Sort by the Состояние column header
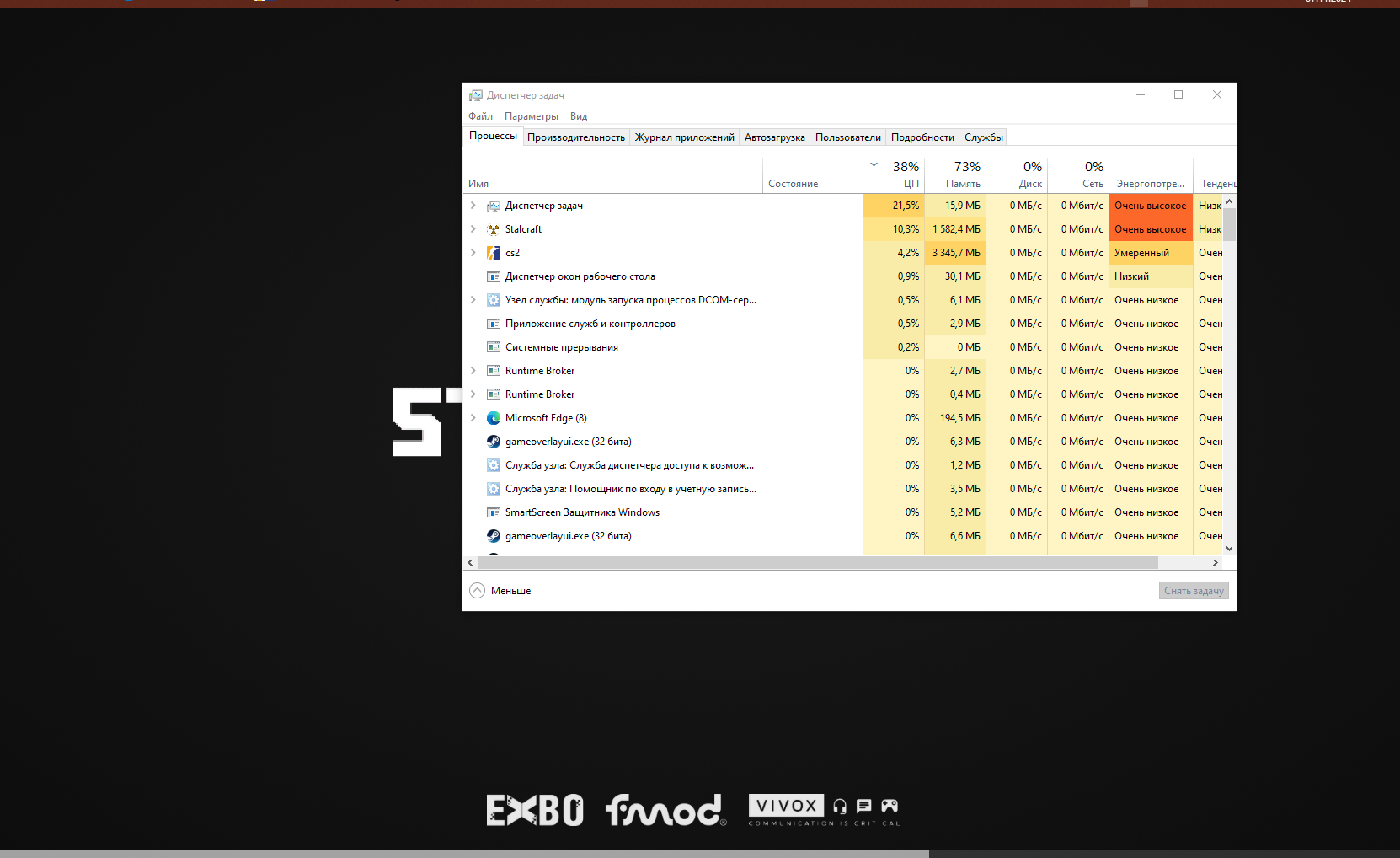1400x858 pixels. 813,174
